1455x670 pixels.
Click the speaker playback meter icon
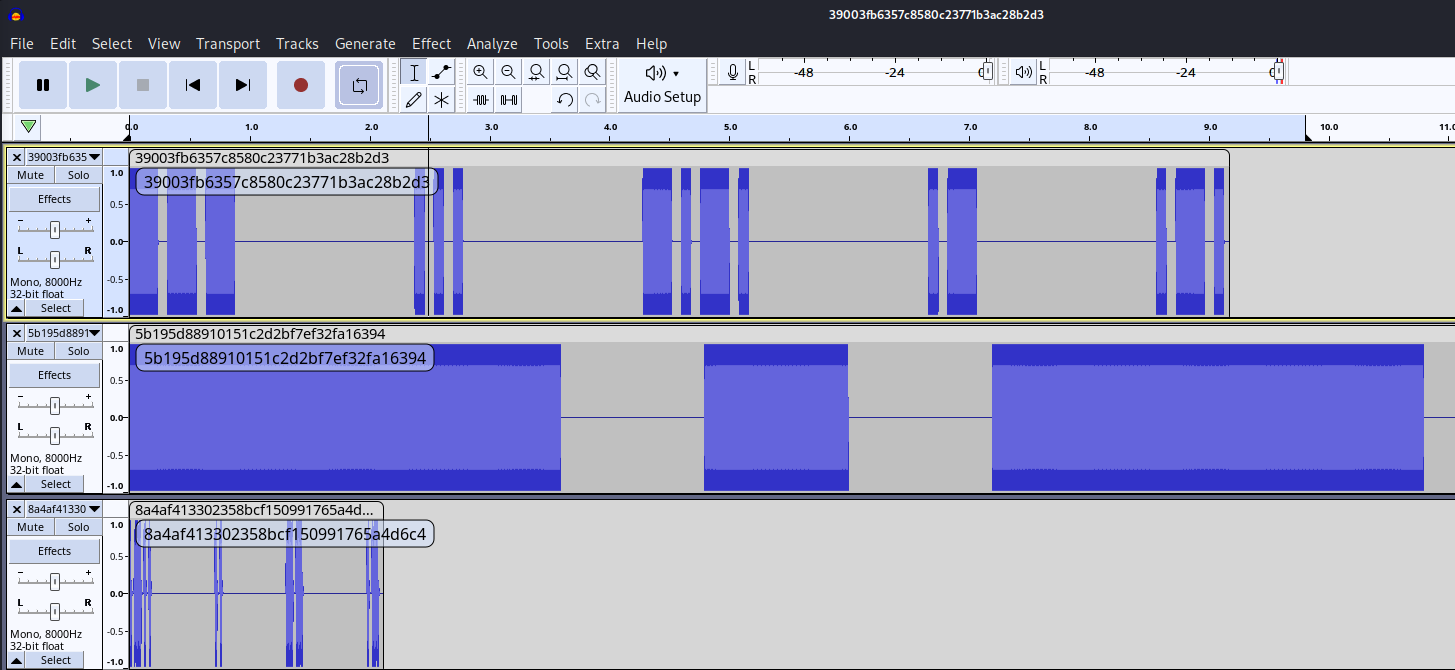1023,72
